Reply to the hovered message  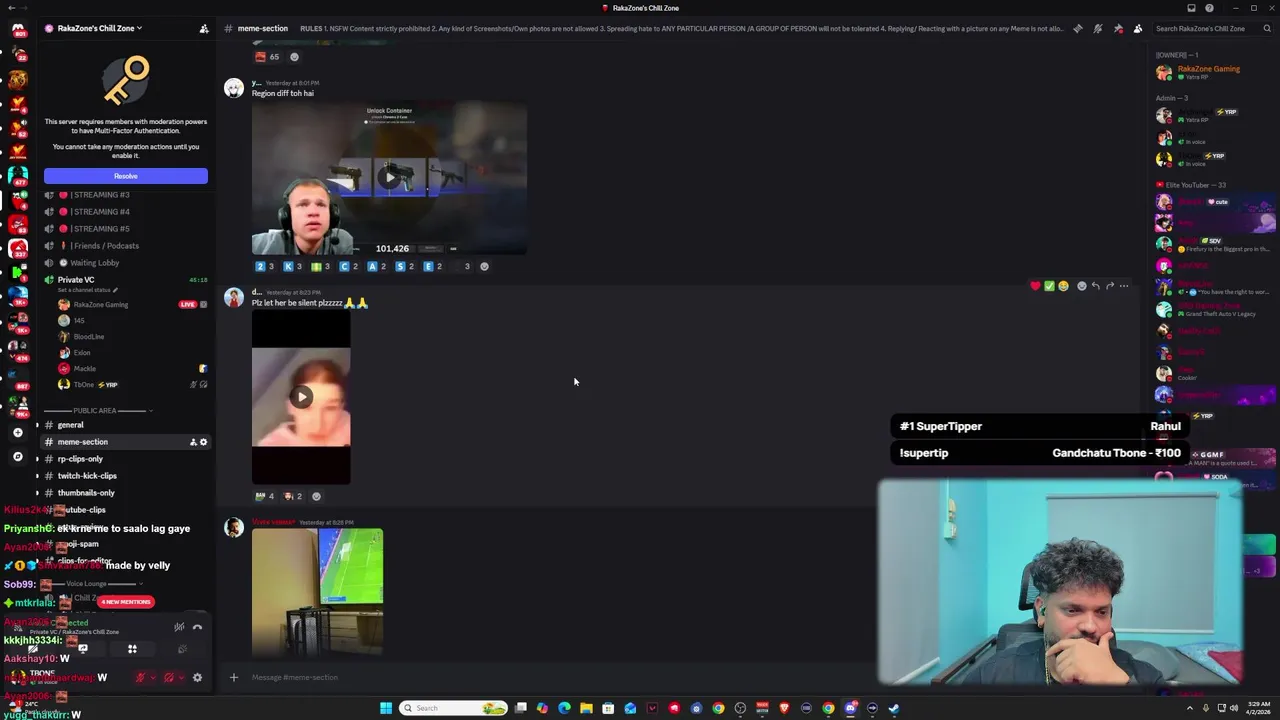(x=1095, y=286)
